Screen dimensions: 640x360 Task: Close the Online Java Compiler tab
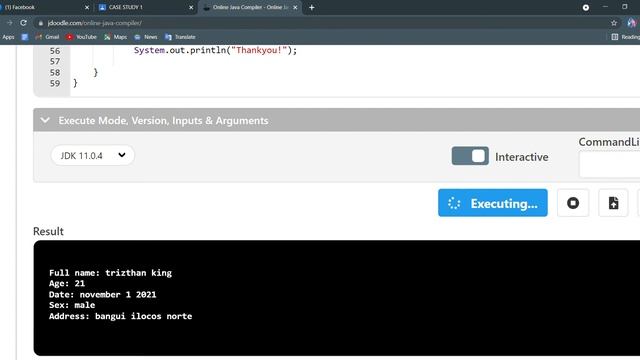(295, 7)
